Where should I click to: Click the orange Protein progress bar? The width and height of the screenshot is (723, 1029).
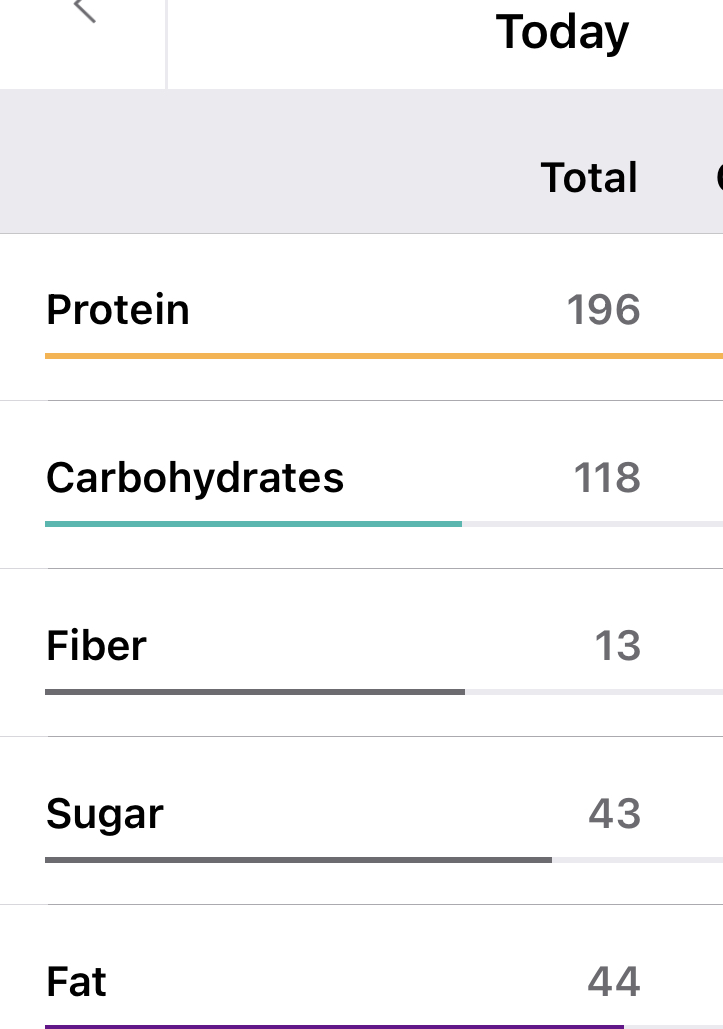pos(380,355)
